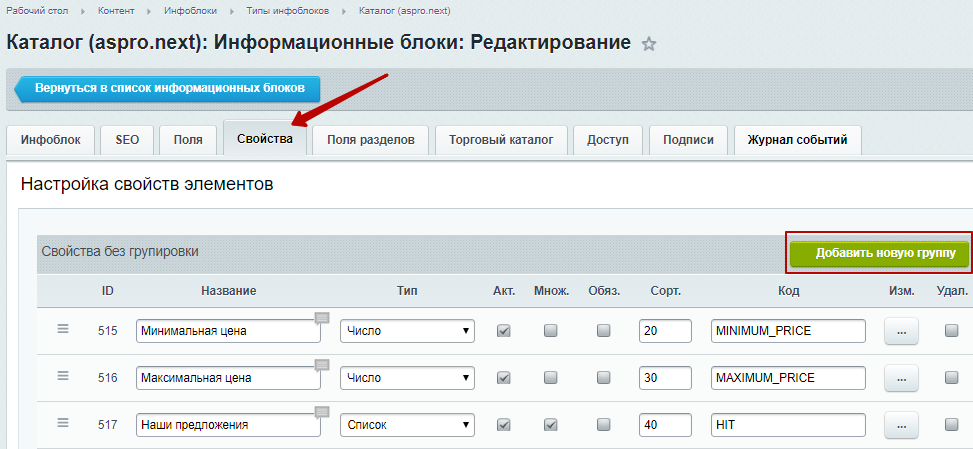Open type dropdown for Максимальная цена
This screenshot has width=973, height=449.
pyautogui.click(x=407, y=378)
